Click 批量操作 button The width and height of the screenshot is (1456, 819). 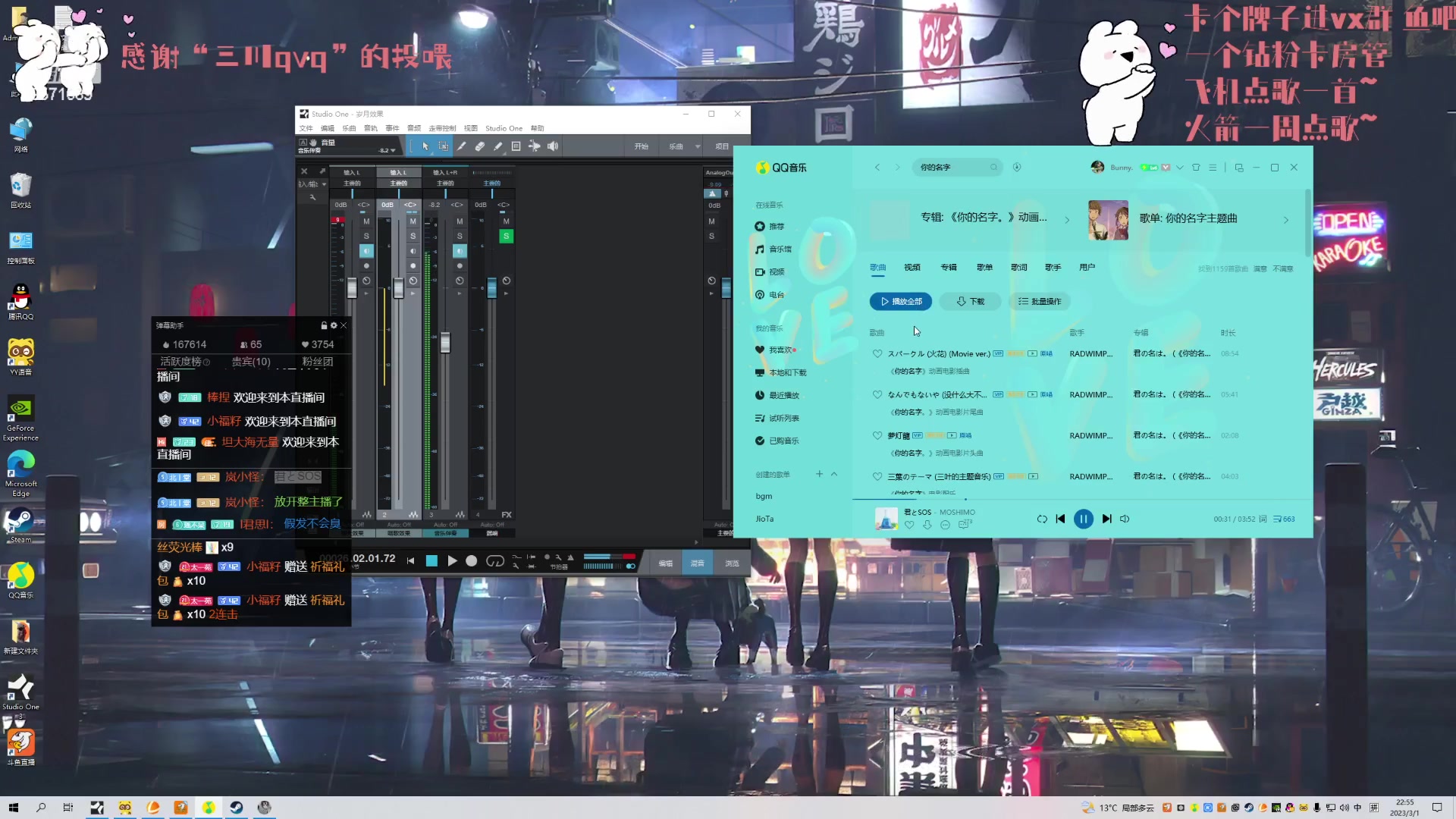pyautogui.click(x=1040, y=301)
